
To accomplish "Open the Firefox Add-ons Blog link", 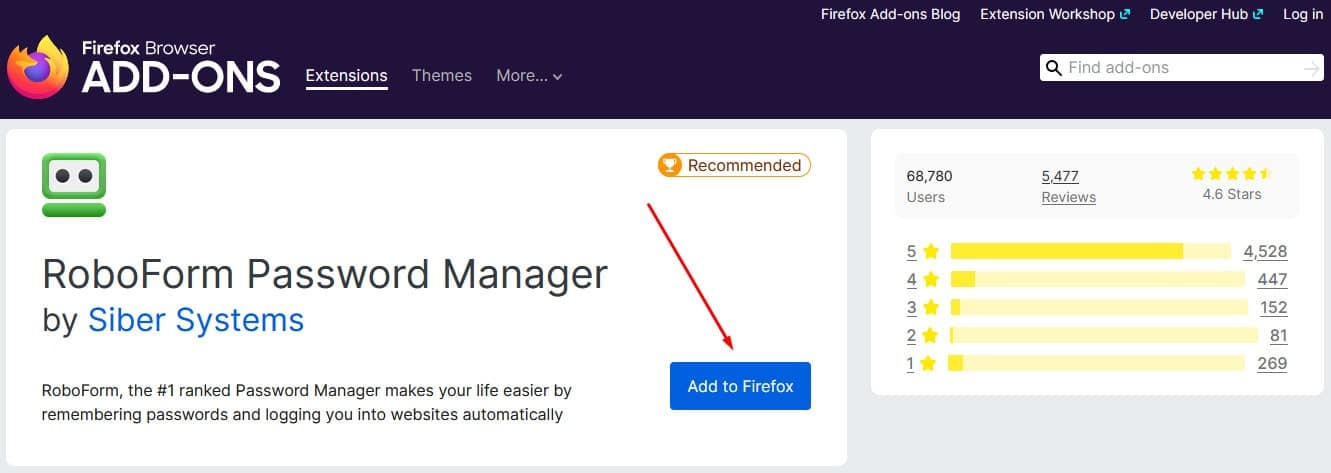I will [890, 14].
